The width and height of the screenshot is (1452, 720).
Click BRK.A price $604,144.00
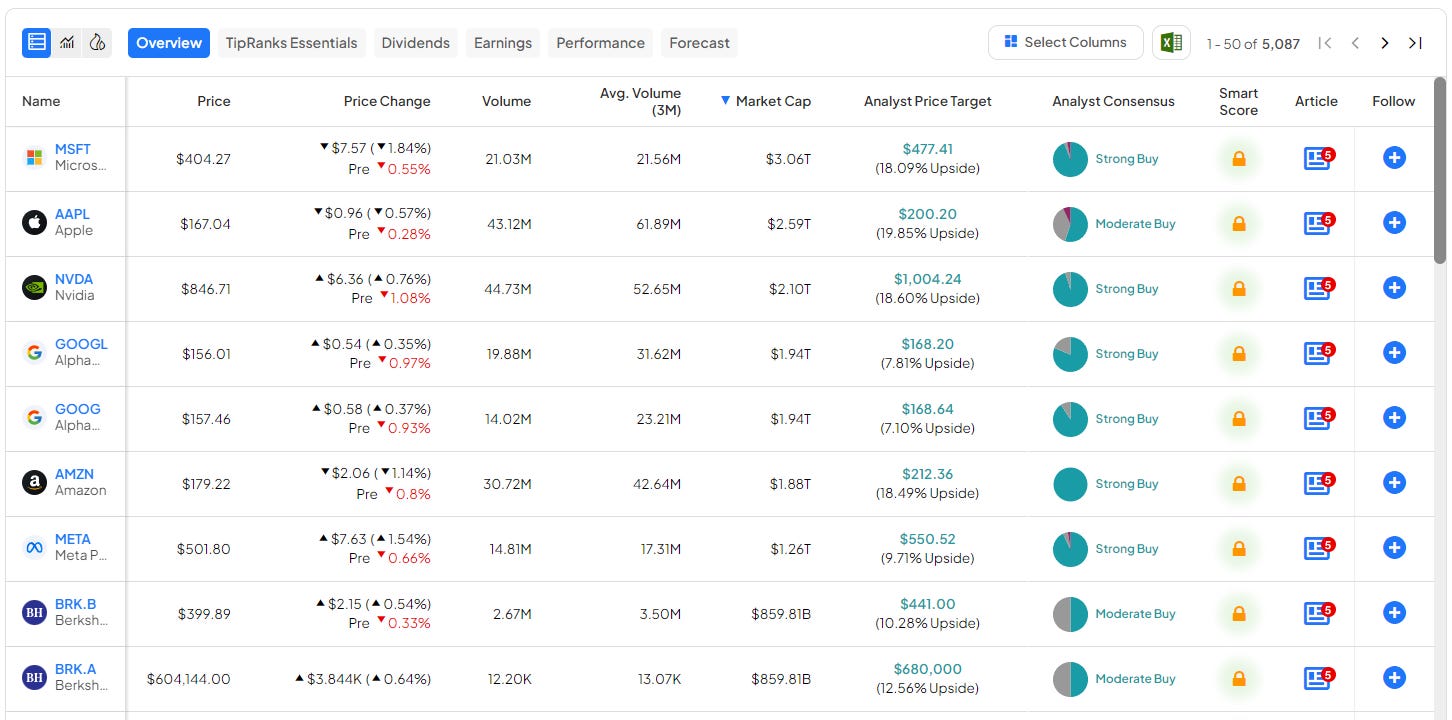point(188,679)
